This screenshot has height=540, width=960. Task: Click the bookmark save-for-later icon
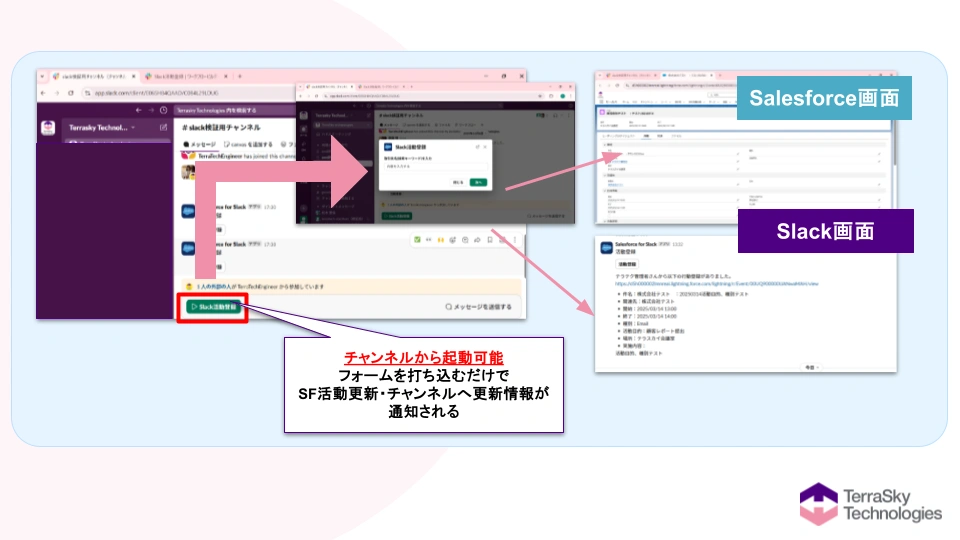[x=490, y=240]
